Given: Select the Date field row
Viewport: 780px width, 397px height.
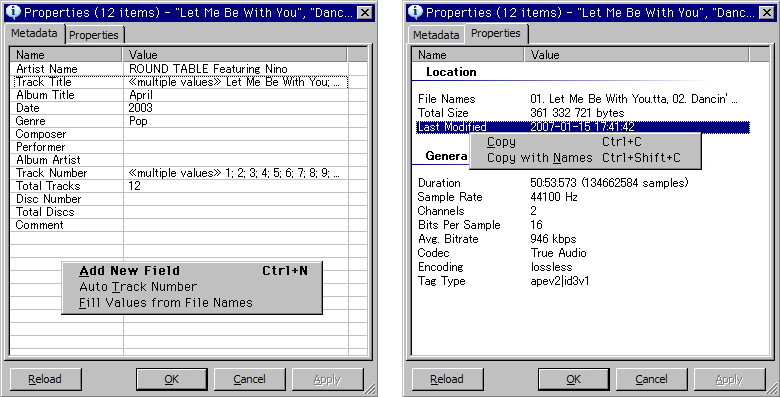Looking at the screenshot, I should 179,107.
